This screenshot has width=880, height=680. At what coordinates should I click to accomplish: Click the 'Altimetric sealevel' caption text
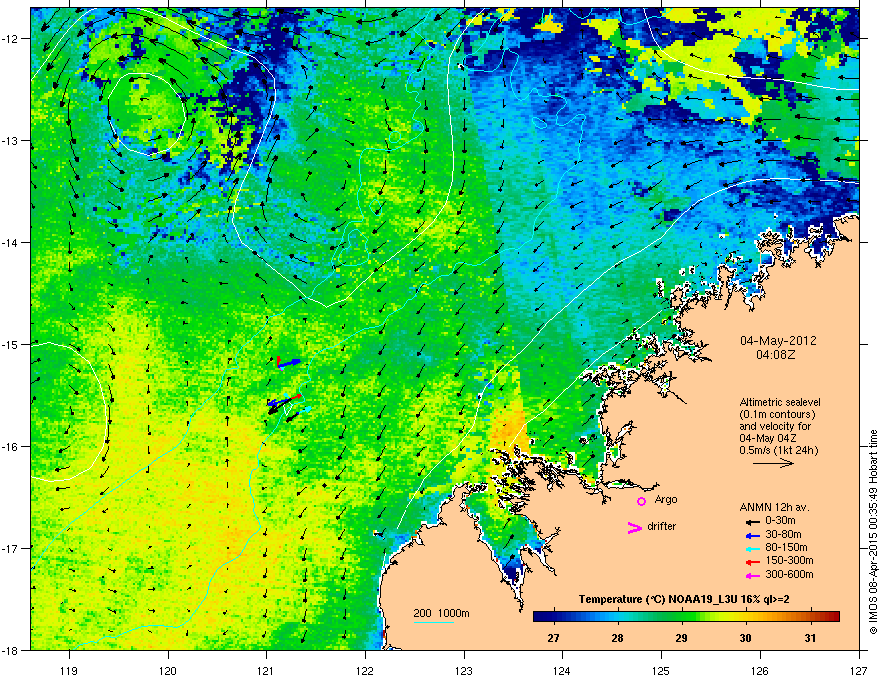coord(780,402)
